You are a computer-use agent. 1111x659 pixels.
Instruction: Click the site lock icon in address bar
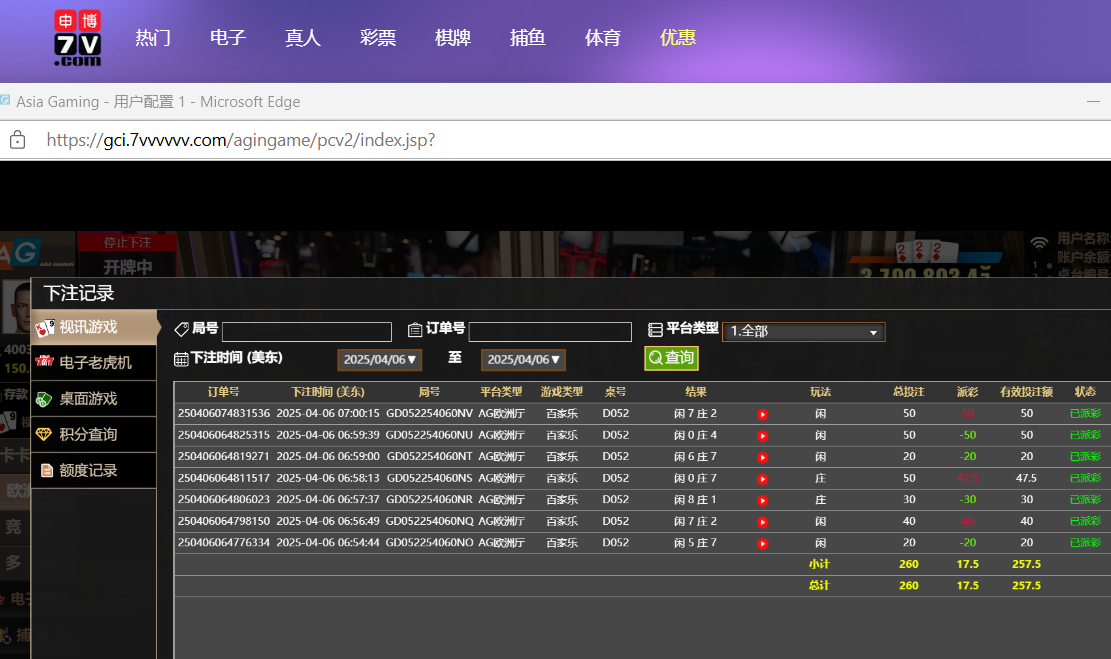[x=17, y=140]
